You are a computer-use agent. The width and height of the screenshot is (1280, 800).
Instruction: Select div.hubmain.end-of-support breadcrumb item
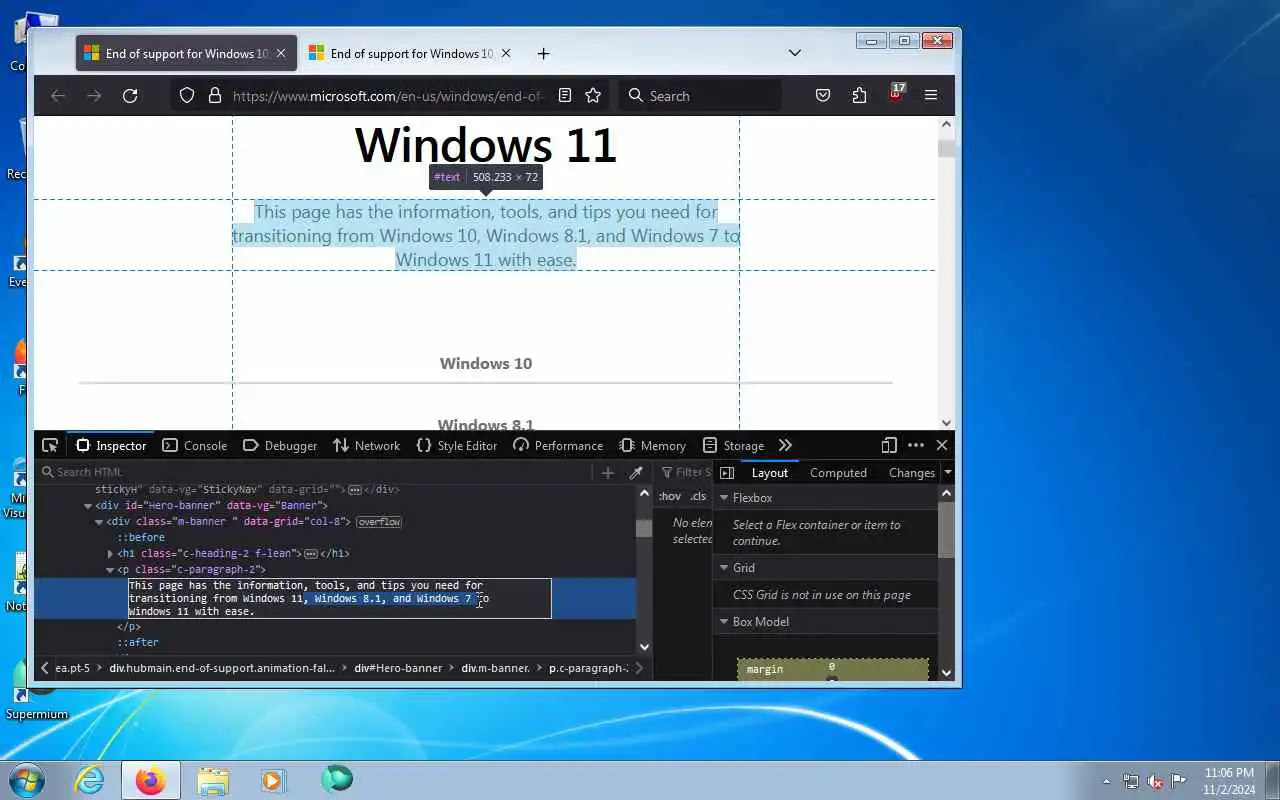(x=222, y=668)
